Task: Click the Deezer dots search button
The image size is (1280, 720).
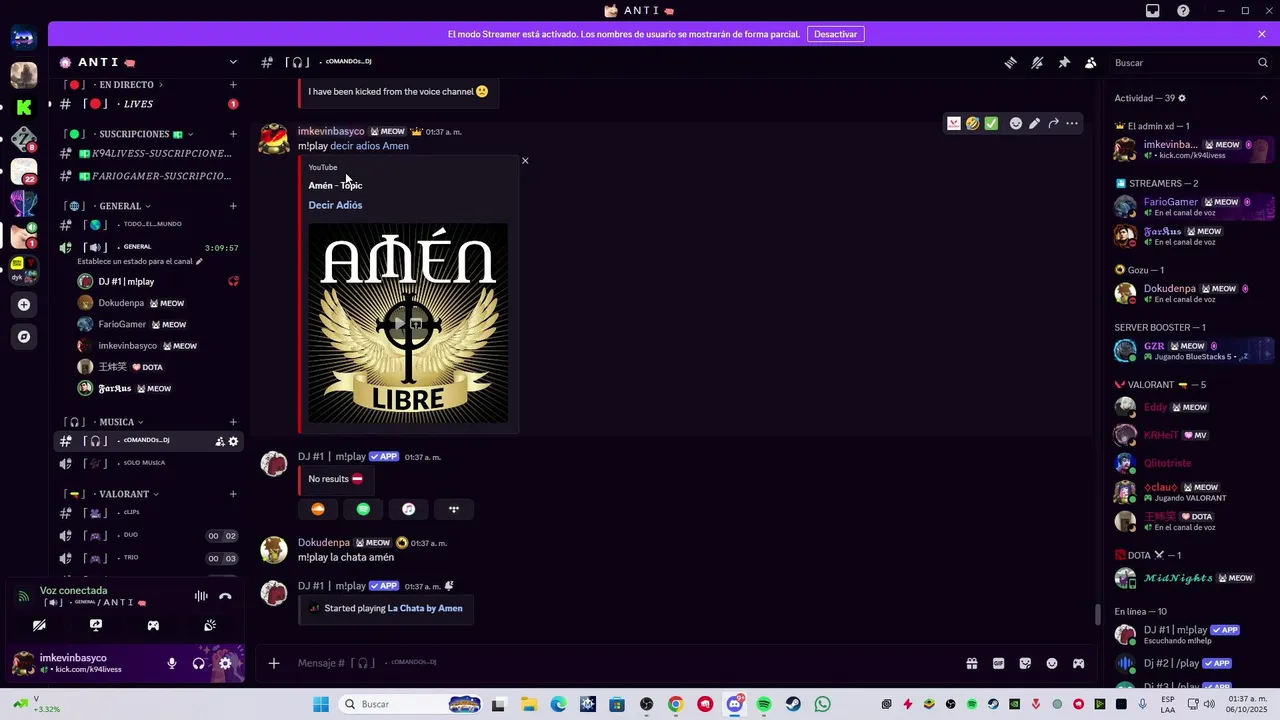Action: pyautogui.click(x=453, y=509)
